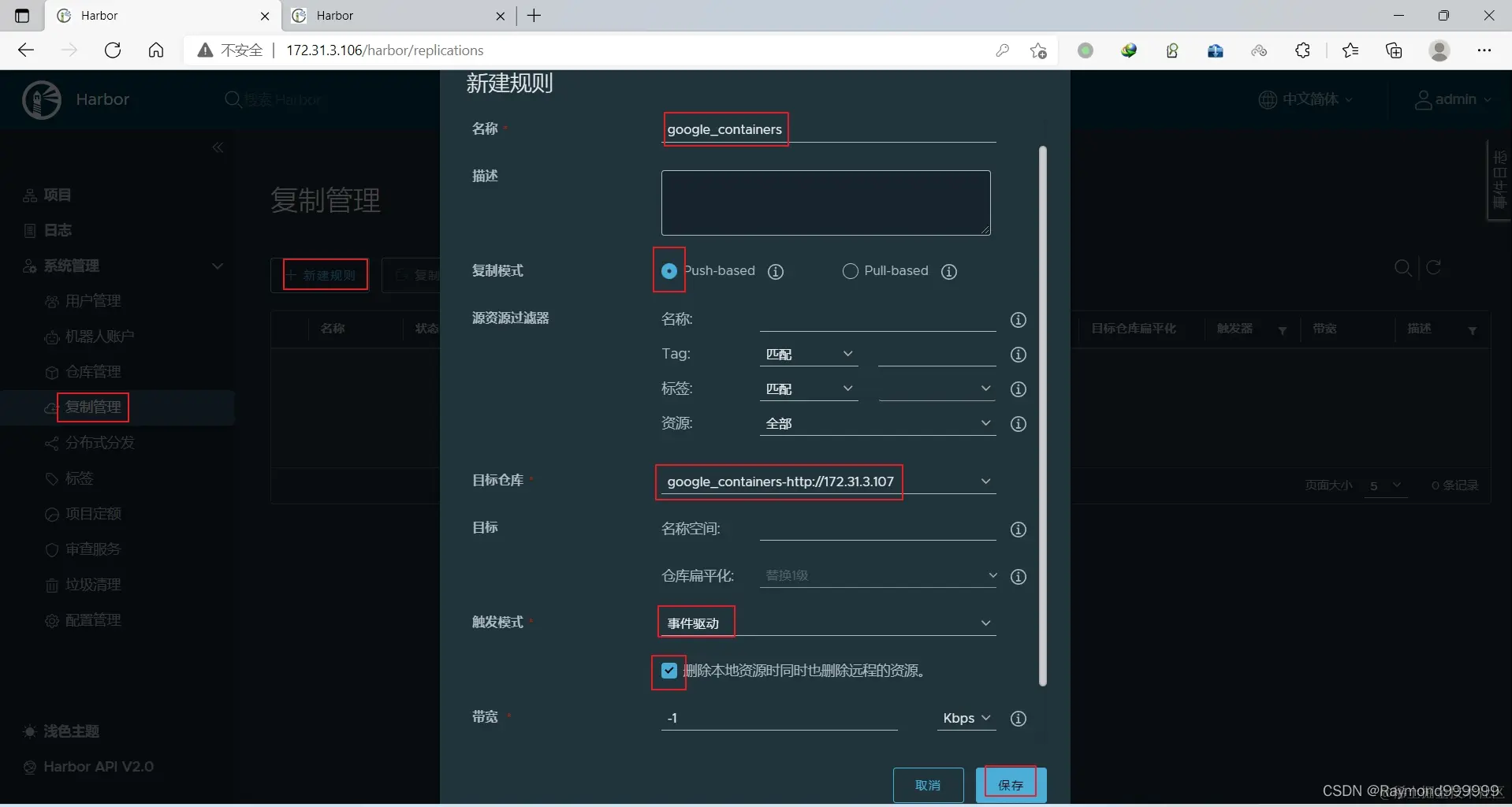The height and width of the screenshot is (807, 1512).
Task: Click the refresh icon next to search
Action: [x=1434, y=268]
